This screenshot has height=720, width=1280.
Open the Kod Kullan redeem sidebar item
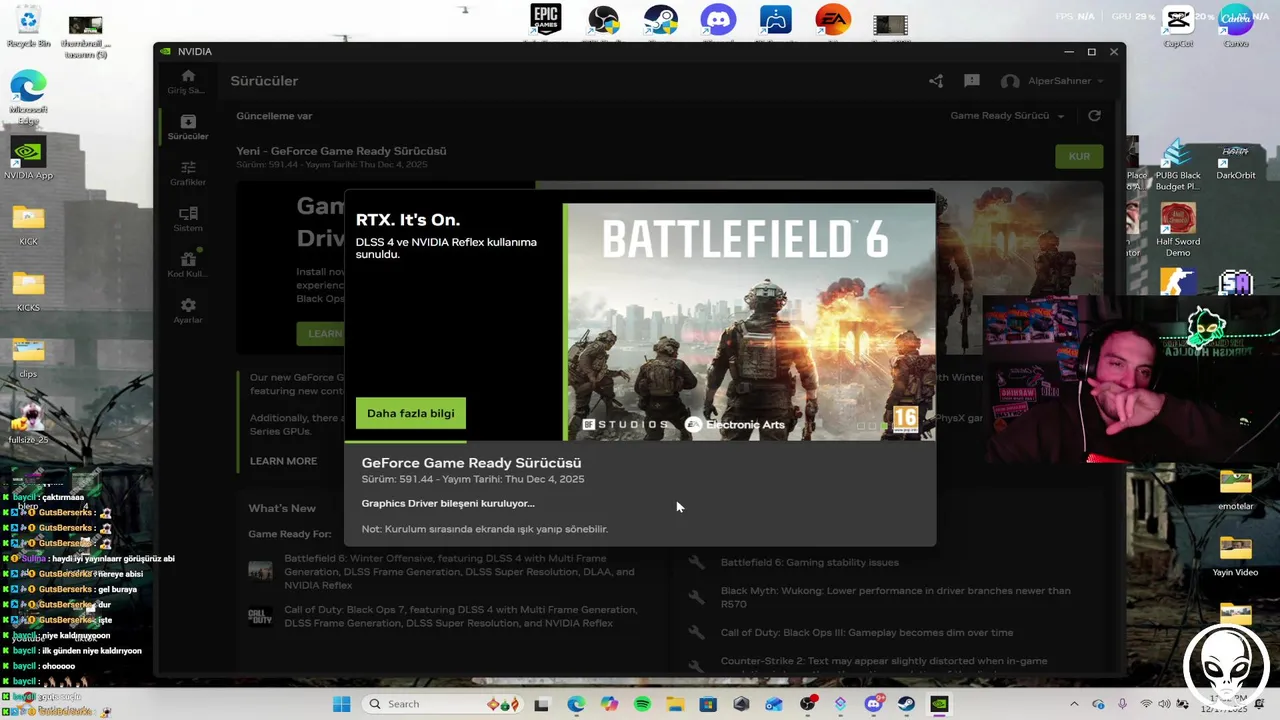coord(187,265)
